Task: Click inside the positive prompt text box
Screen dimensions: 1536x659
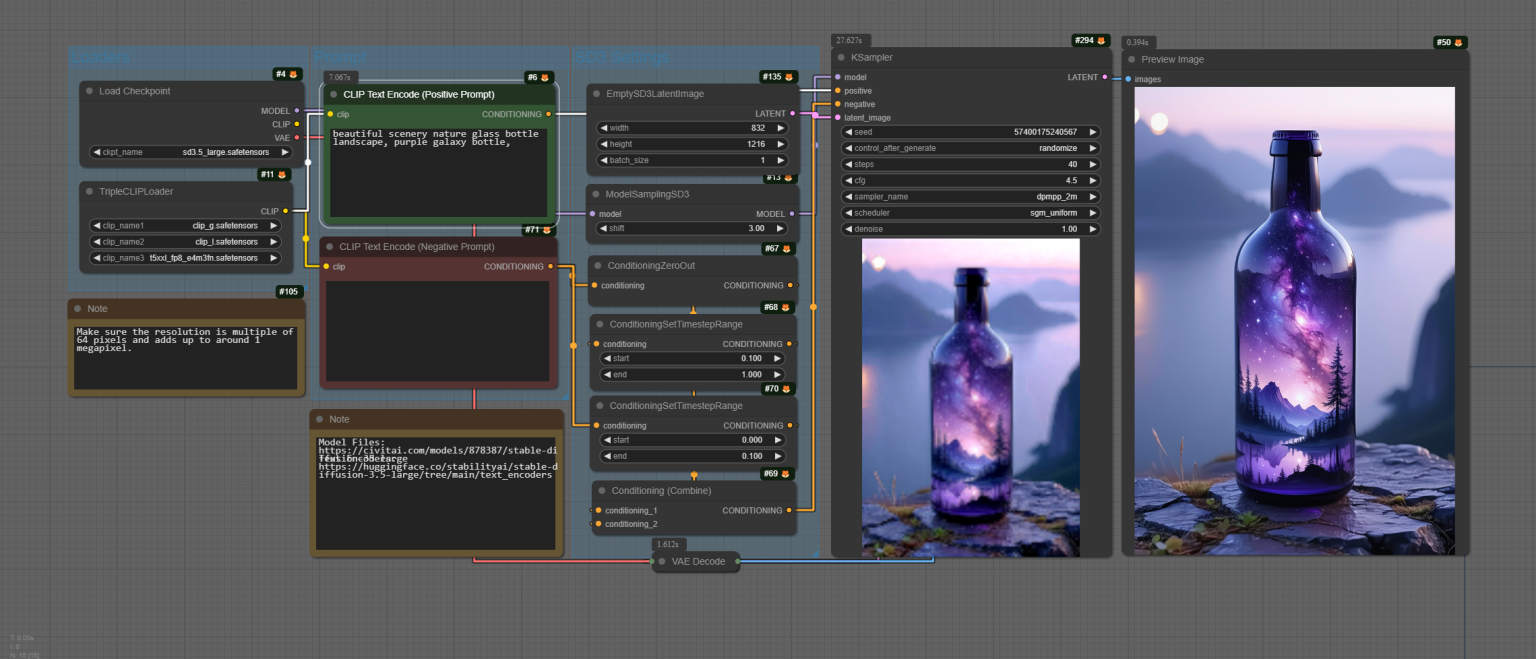Action: click(438, 172)
